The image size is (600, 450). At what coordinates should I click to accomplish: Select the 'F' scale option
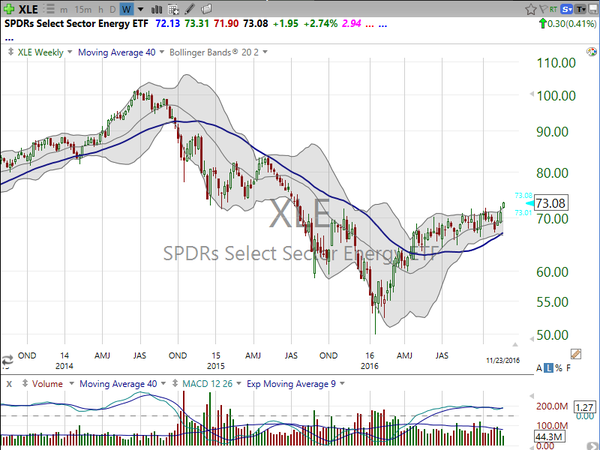[568, 368]
